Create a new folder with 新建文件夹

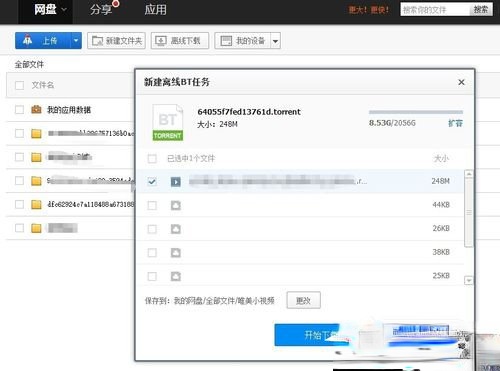click(x=116, y=41)
